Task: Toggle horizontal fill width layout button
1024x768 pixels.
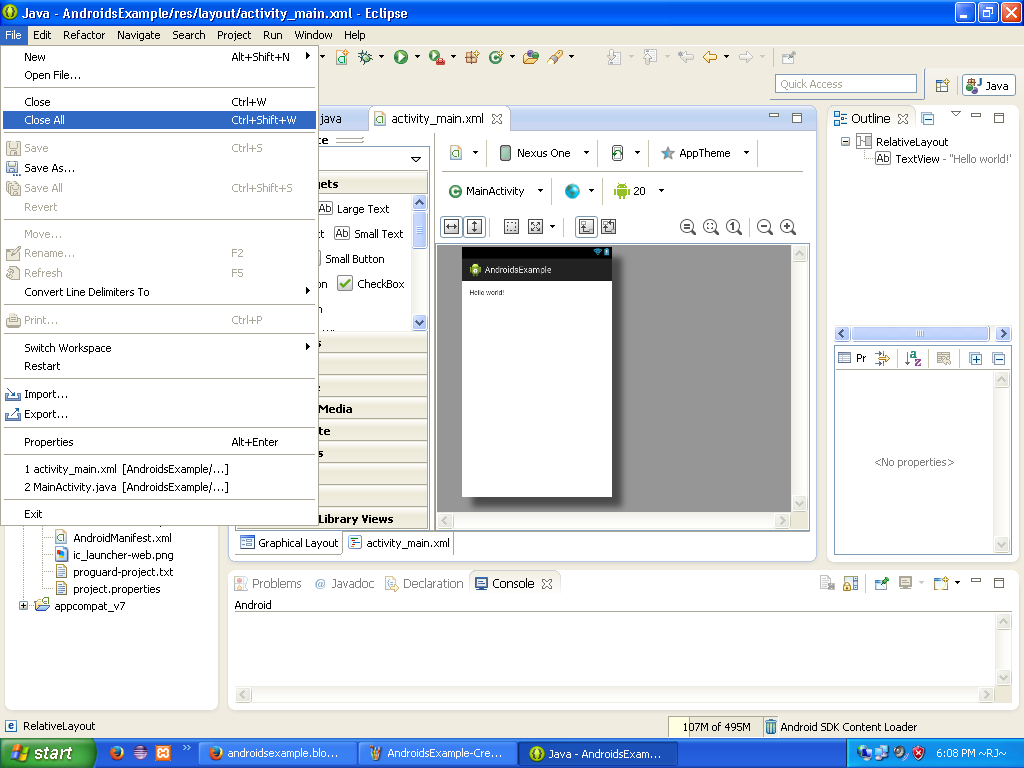Action: pyautogui.click(x=451, y=227)
